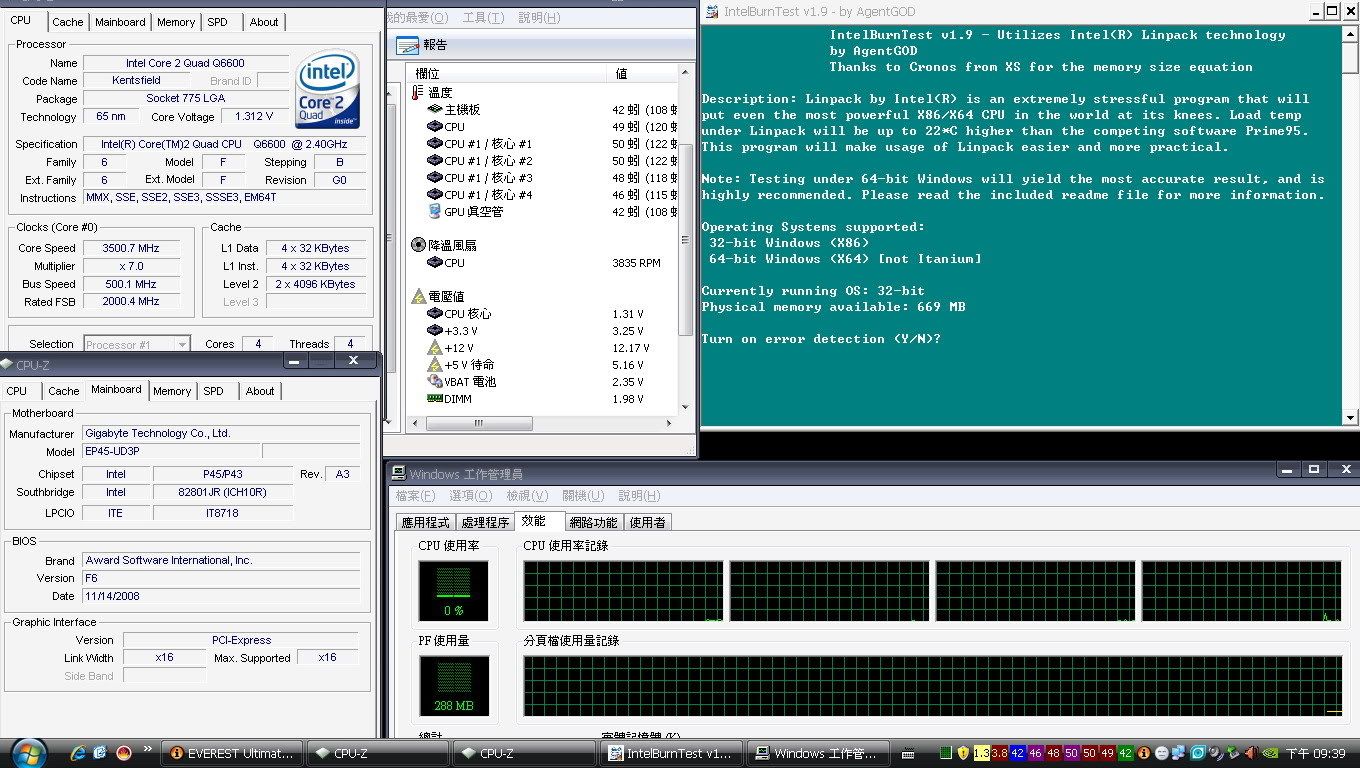Open the Selection Processor #1 dropdown

point(136,344)
